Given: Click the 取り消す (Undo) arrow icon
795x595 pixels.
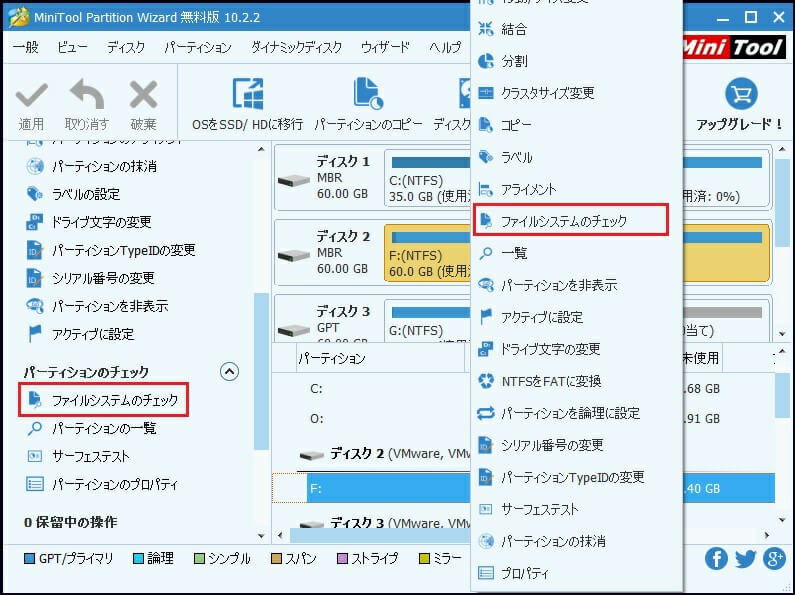Looking at the screenshot, I should [x=87, y=94].
